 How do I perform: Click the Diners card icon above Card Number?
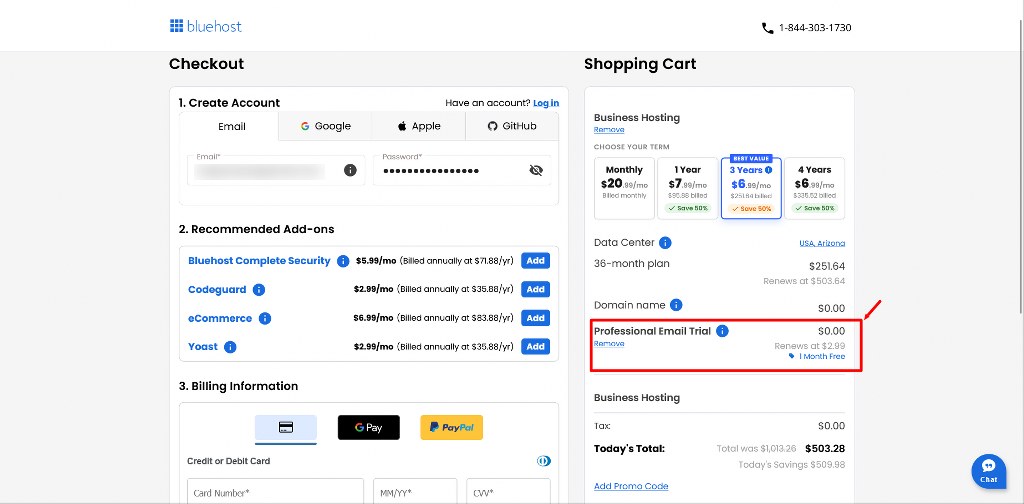pyautogui.click(x=543, y=461)
